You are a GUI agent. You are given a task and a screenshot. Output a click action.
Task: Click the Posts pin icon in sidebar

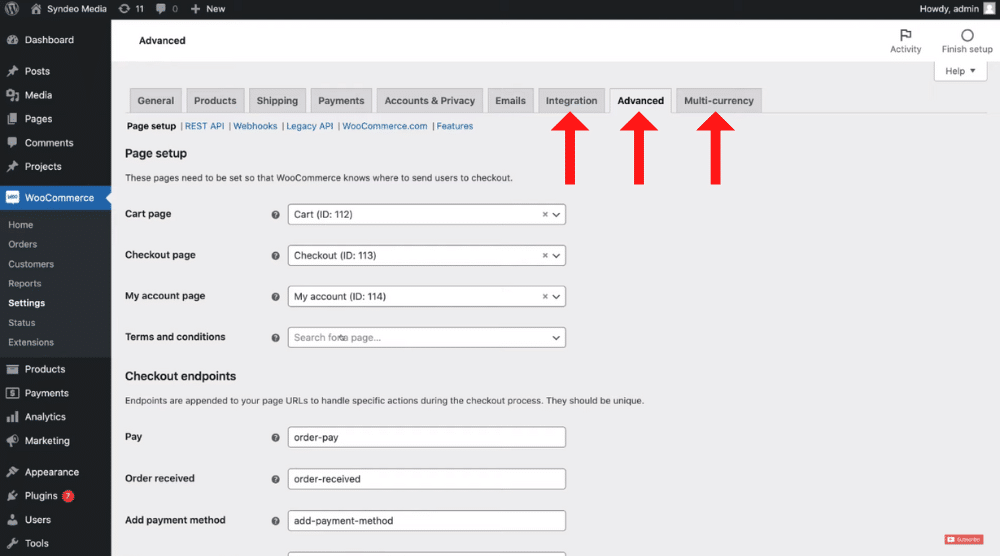(x=12, y=71)
